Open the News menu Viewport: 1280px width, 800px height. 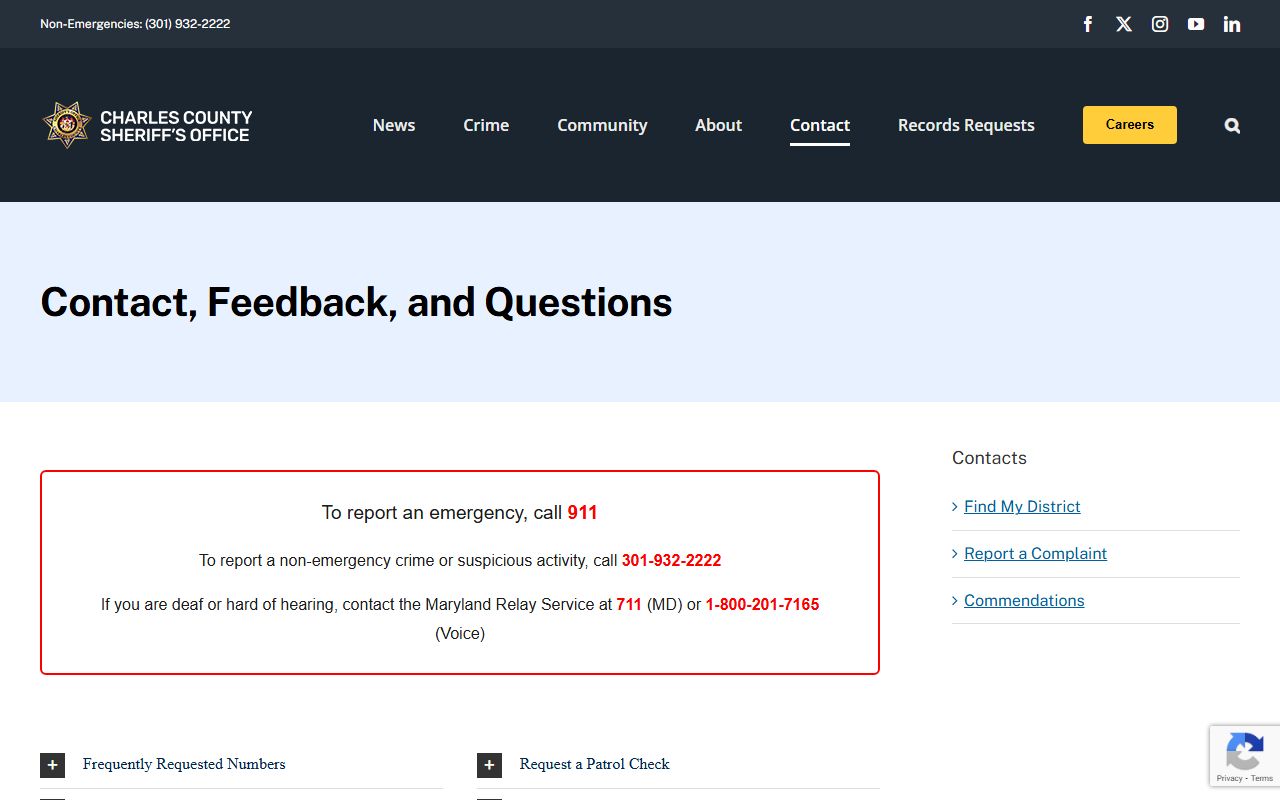(x=394, y=125)
